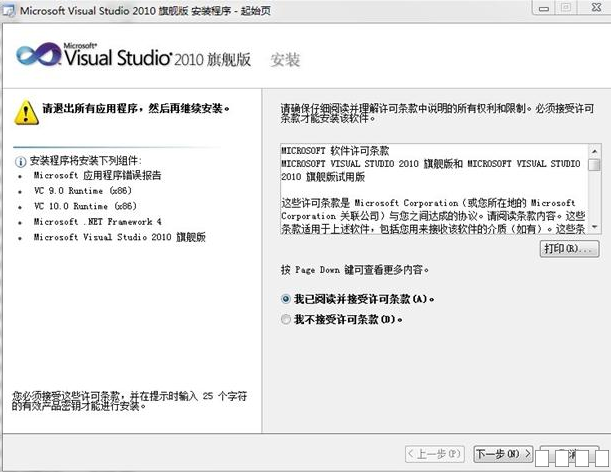This screenshot has height=472, width=611.
Task: Select Microsoft Visual Studio 2010 旗舰版 list item
Action: pos(118,237)
